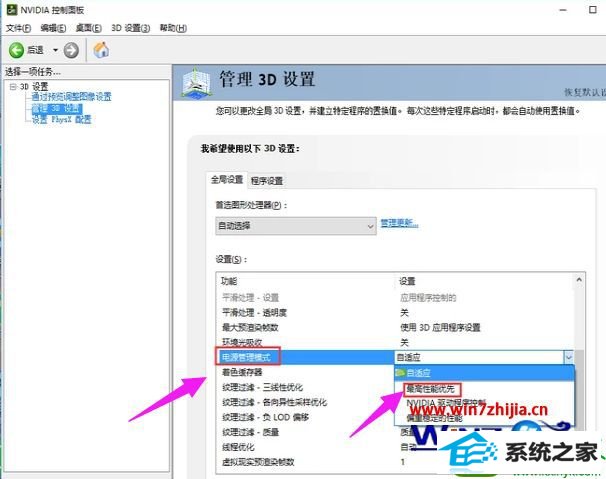The image size is (606, 479).
Task: Open the back history dropdown arrow
Action: [55, 50]
